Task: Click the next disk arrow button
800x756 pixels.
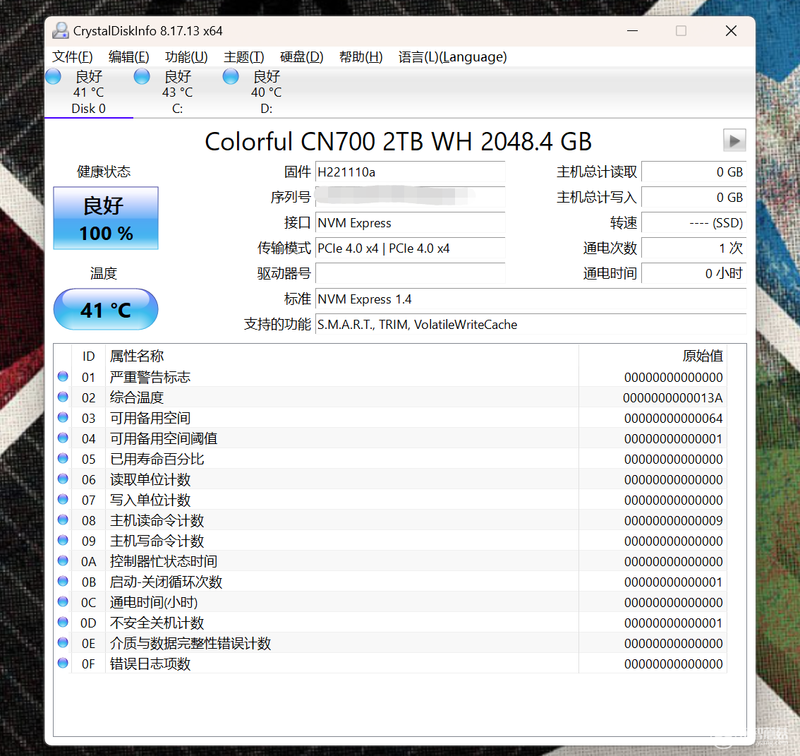Action: tap(734, 140)
